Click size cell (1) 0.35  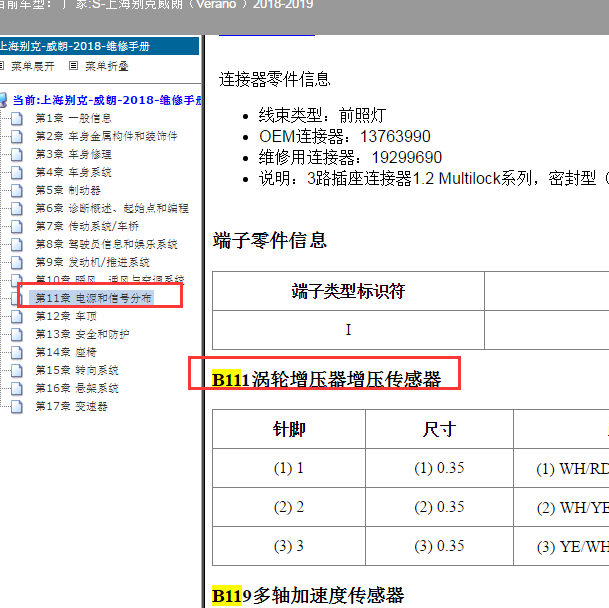click(x=439, y=468)
